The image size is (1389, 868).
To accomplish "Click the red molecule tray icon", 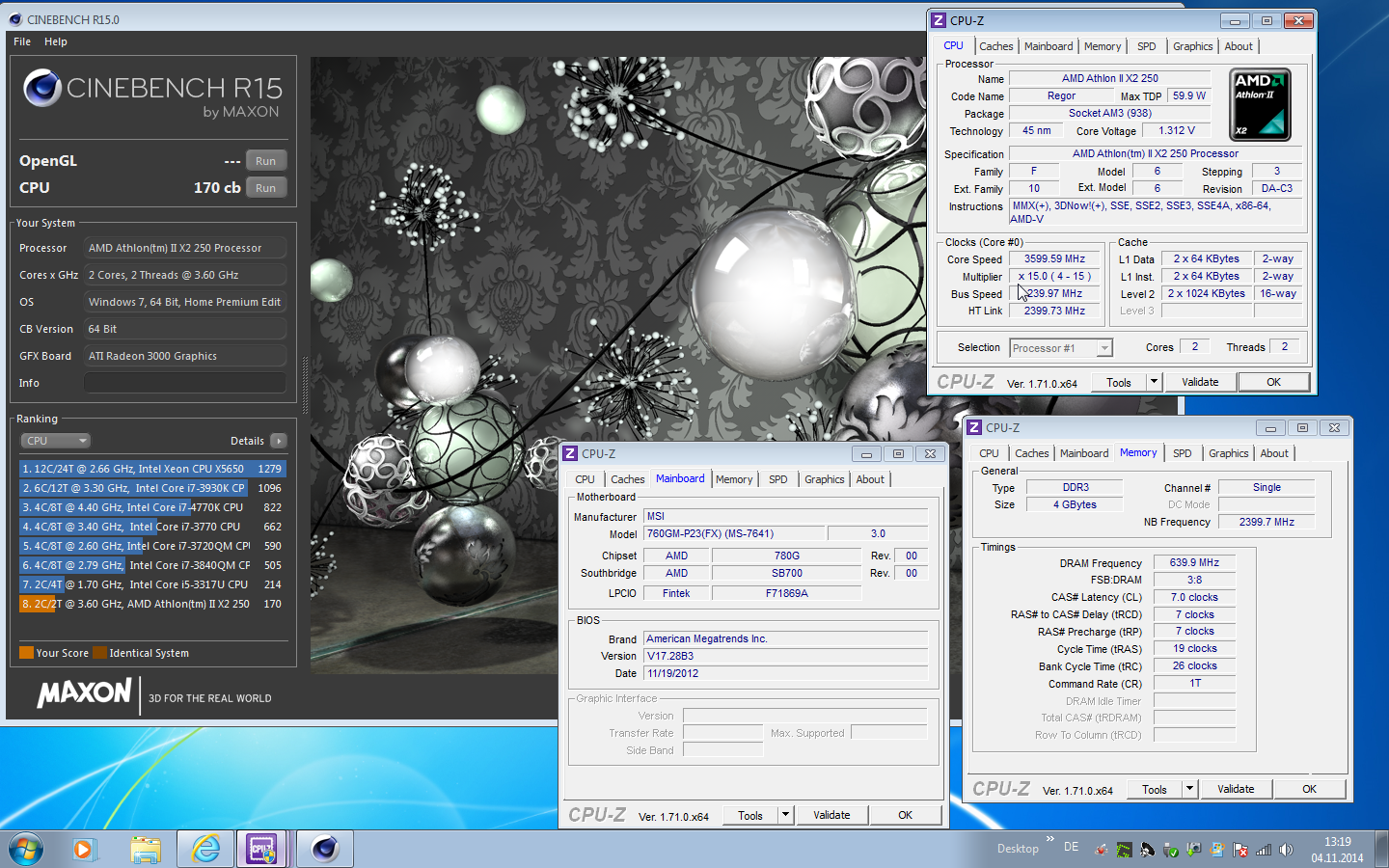I will [x=1101, y=850].
